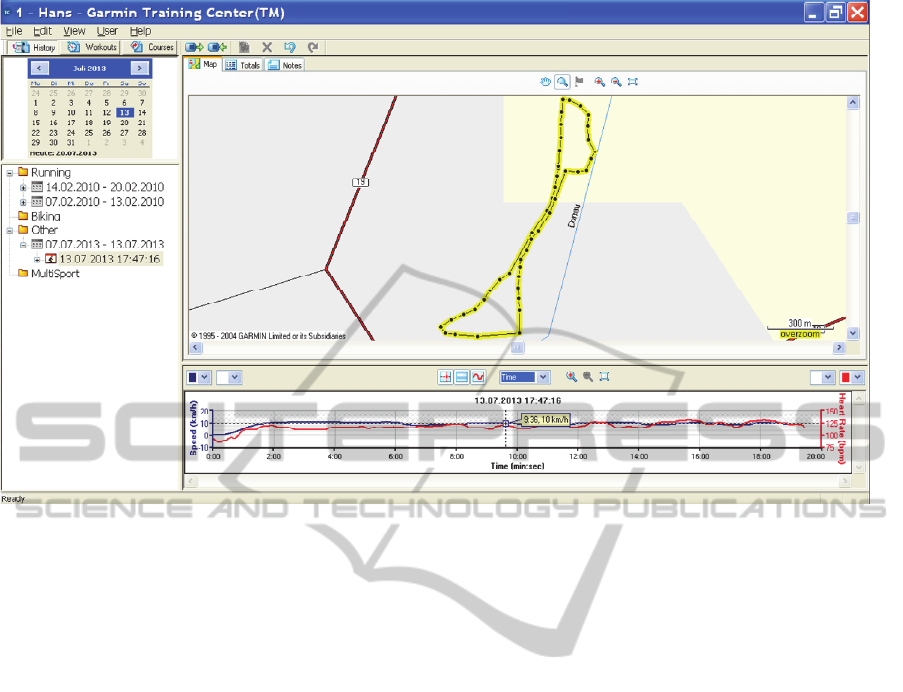Click the receive from device icon
Screen dimensions: 903x692
pos(217,47)
